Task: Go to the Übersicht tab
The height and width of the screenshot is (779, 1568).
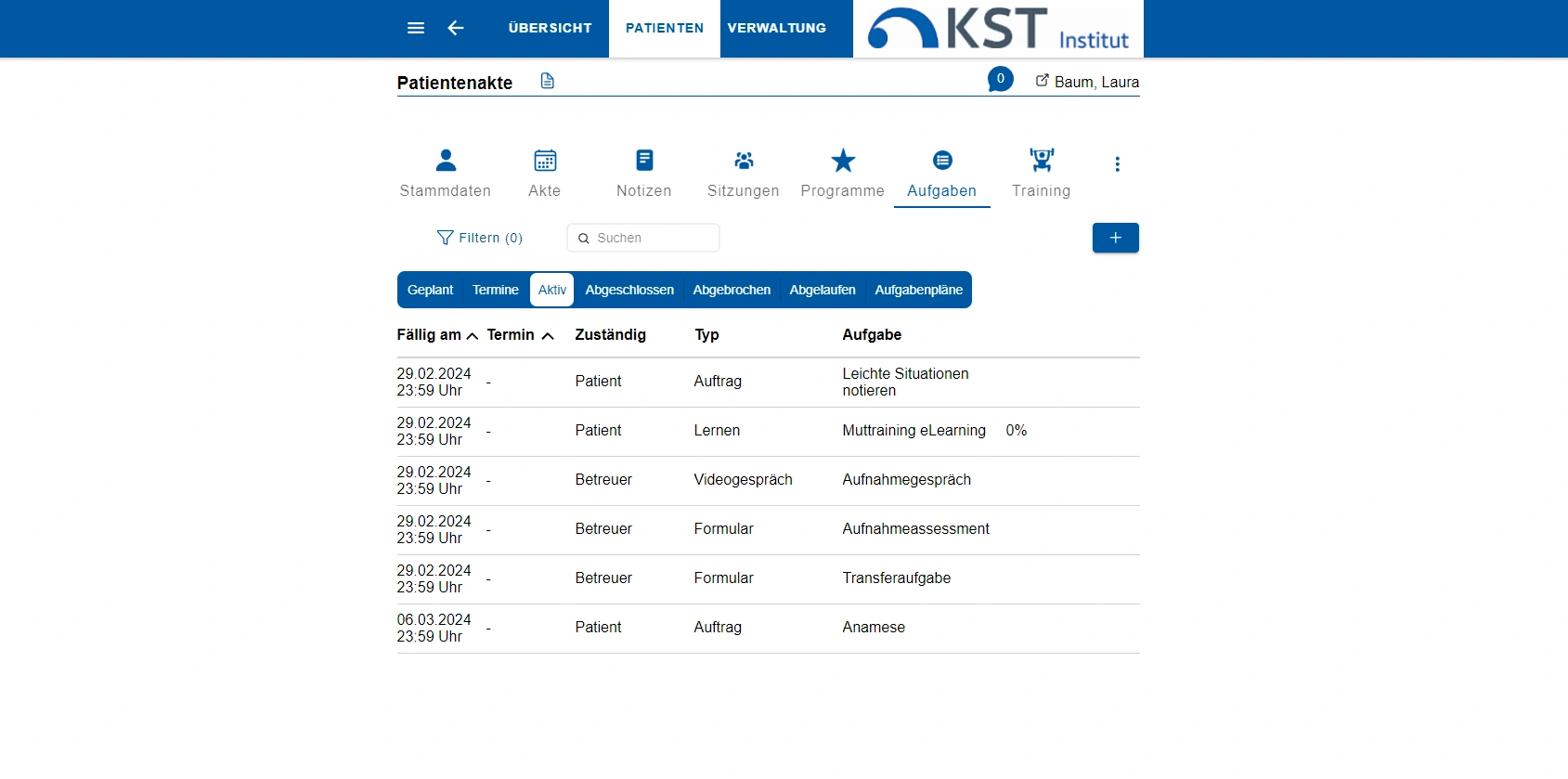Action: [550, 28]
